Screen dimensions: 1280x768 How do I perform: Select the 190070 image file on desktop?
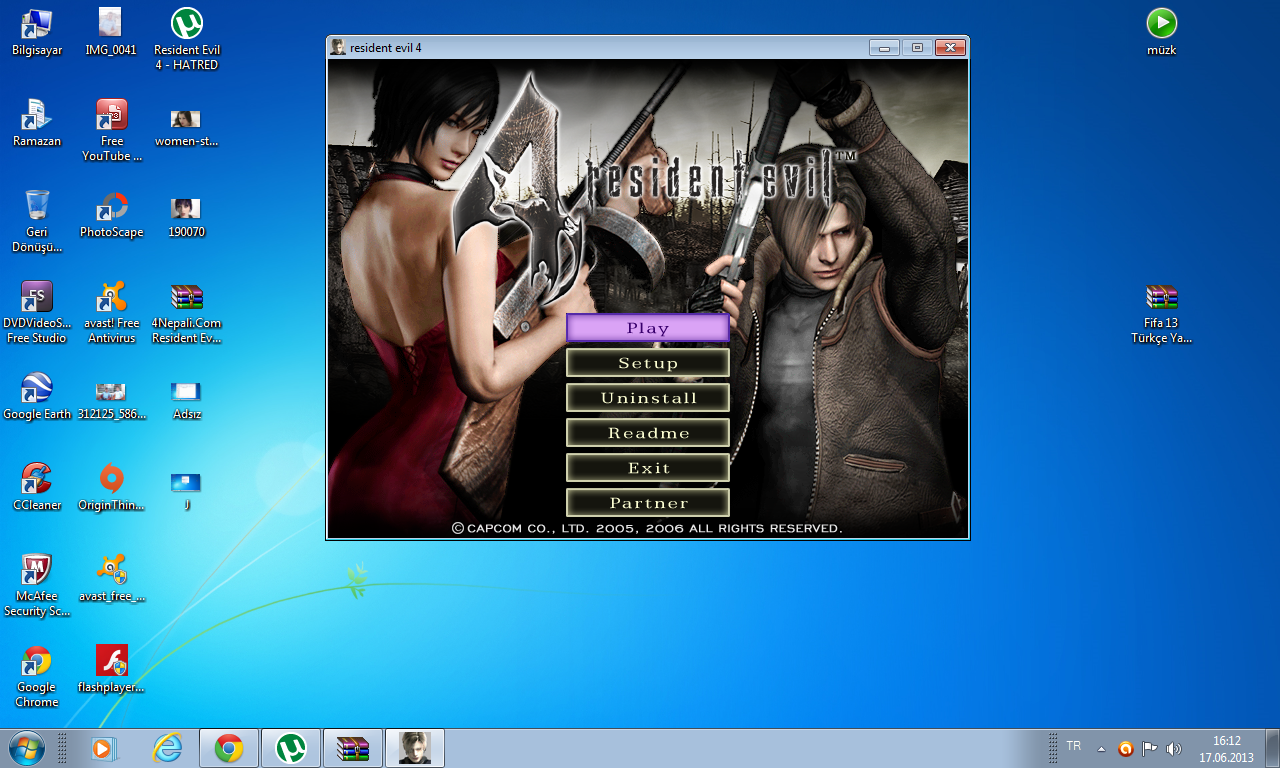(x=186, y=214)
